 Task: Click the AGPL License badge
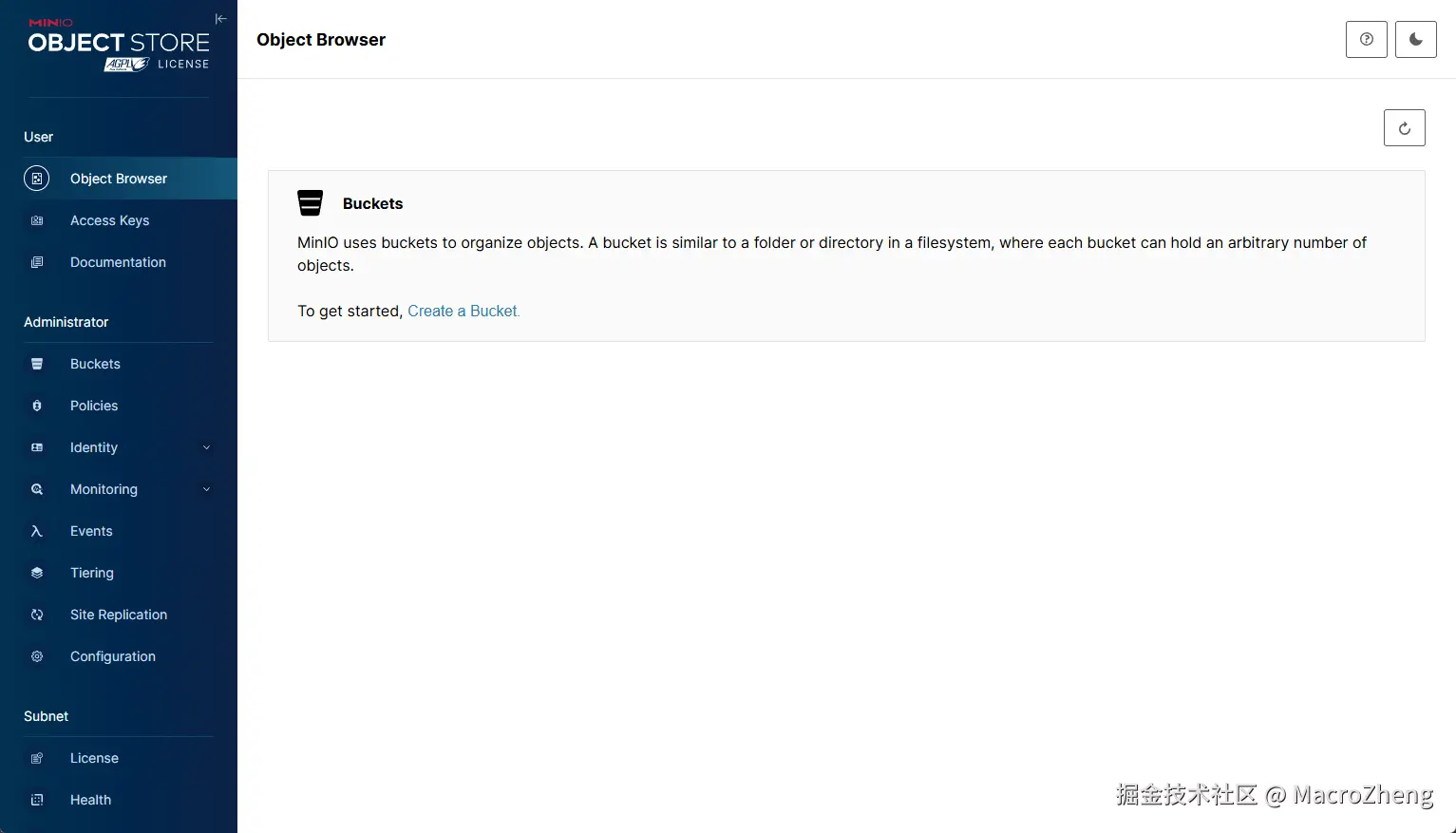(x=127, y=65)
